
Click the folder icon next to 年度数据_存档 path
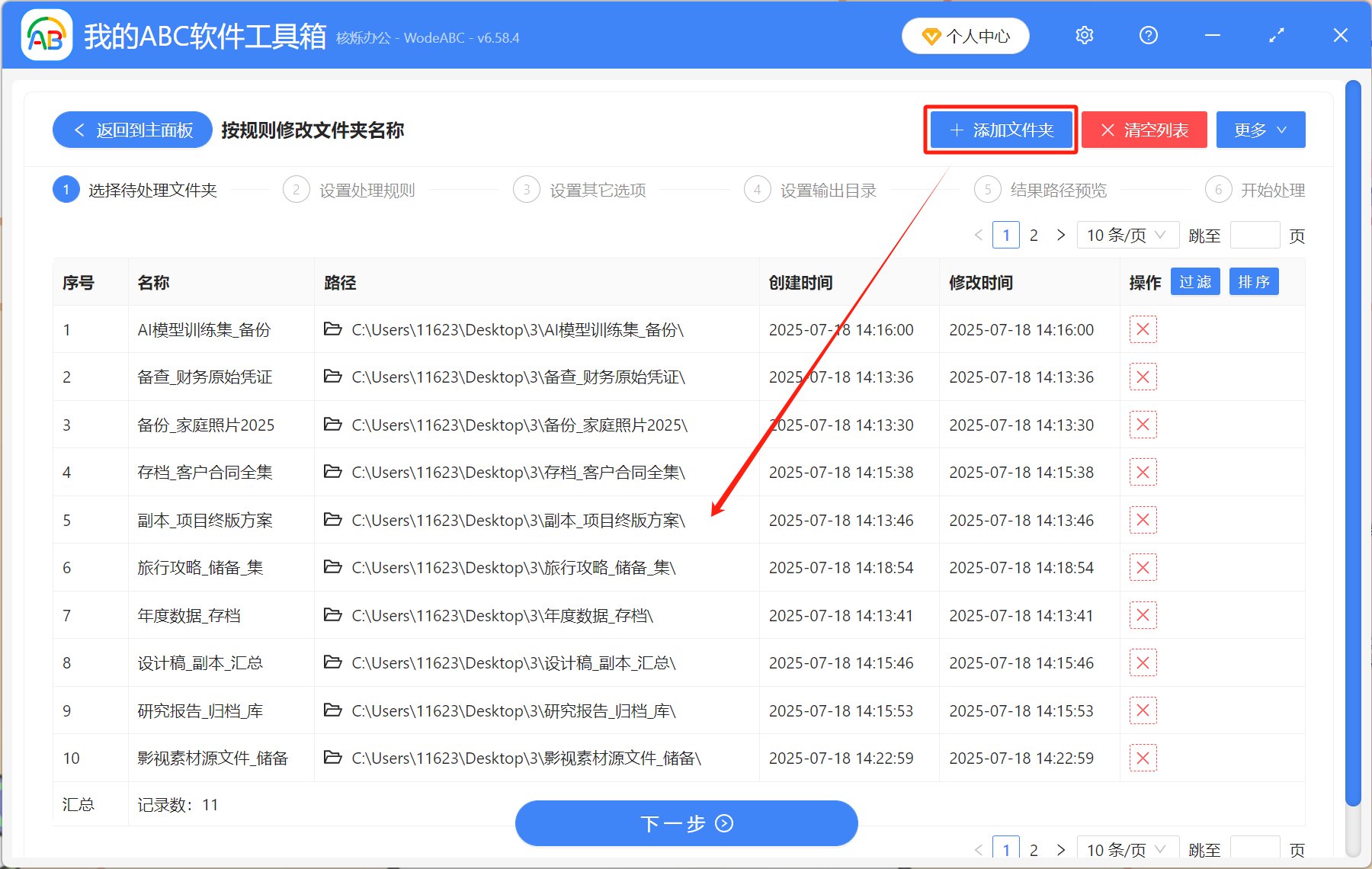[332, 615]
